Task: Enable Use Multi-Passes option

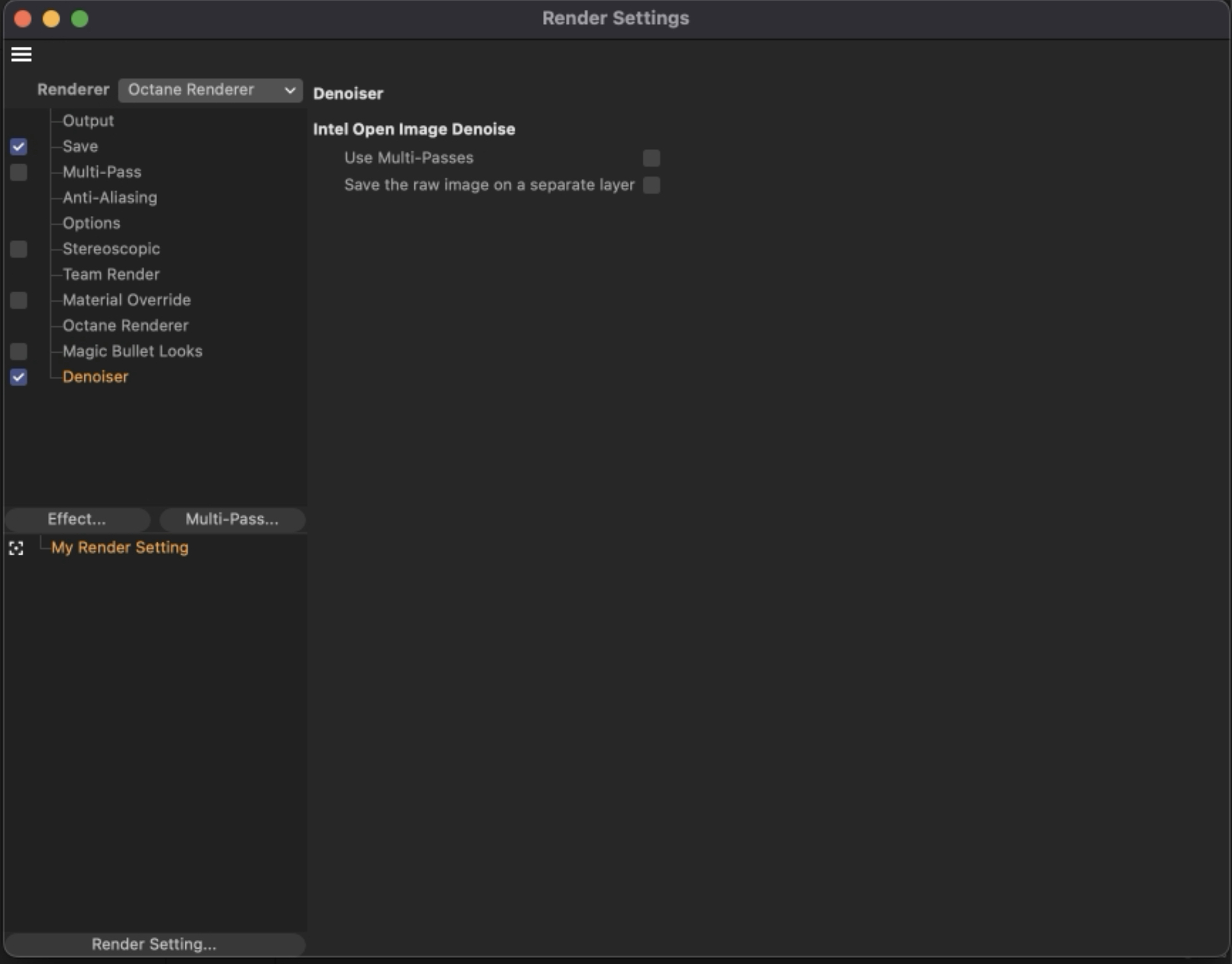Action: tap(651, 158)
